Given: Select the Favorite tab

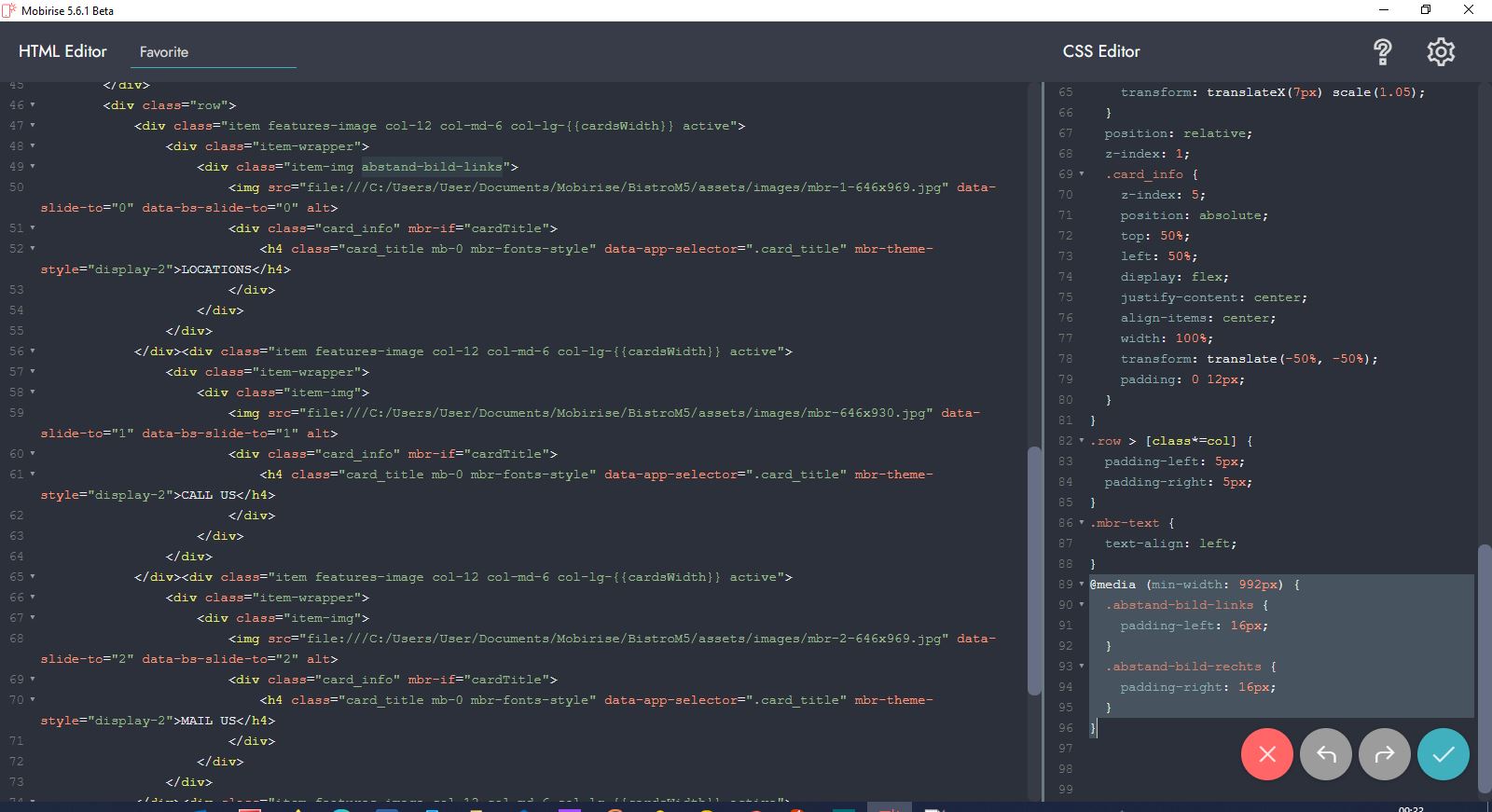Looking at the screenshot, I should (164, 52).
